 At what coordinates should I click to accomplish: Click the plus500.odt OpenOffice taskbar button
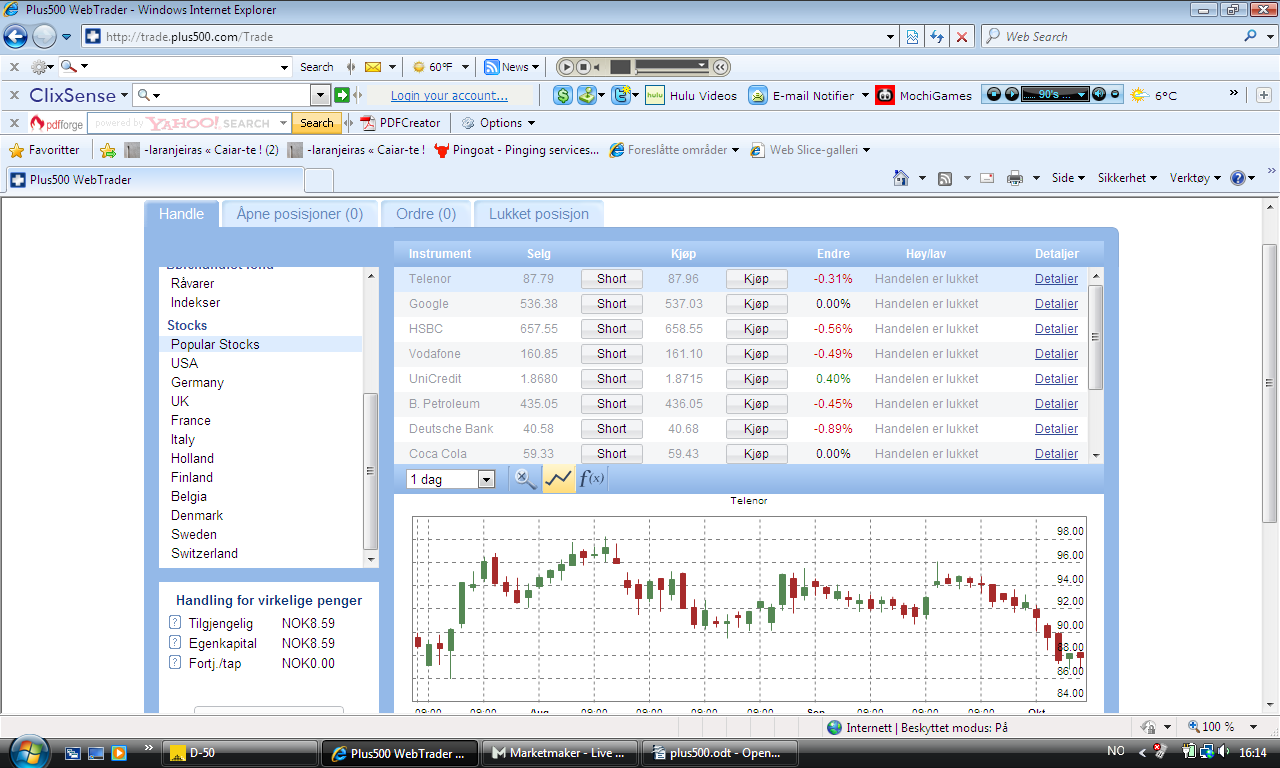[721, 753]
